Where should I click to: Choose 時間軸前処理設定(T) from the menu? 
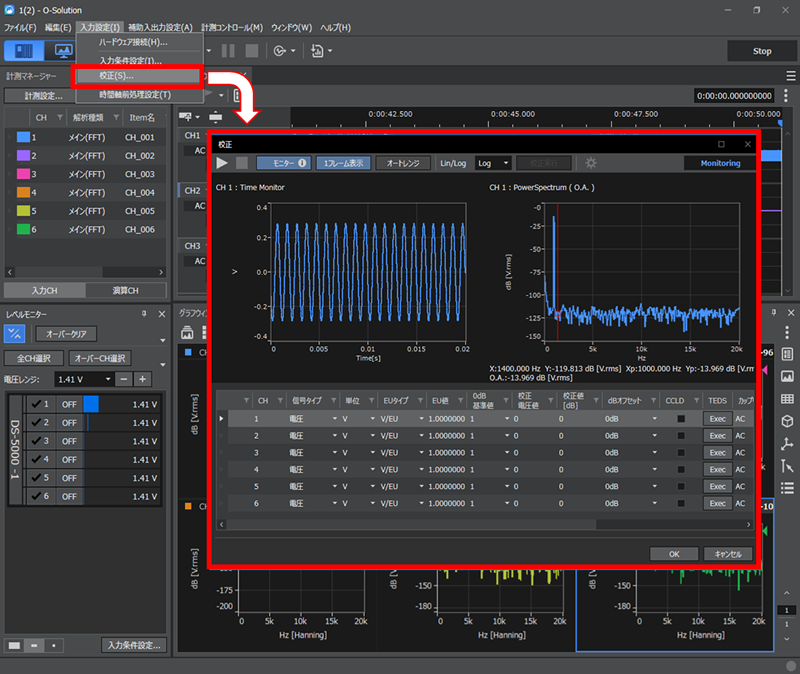pos(139,94)
